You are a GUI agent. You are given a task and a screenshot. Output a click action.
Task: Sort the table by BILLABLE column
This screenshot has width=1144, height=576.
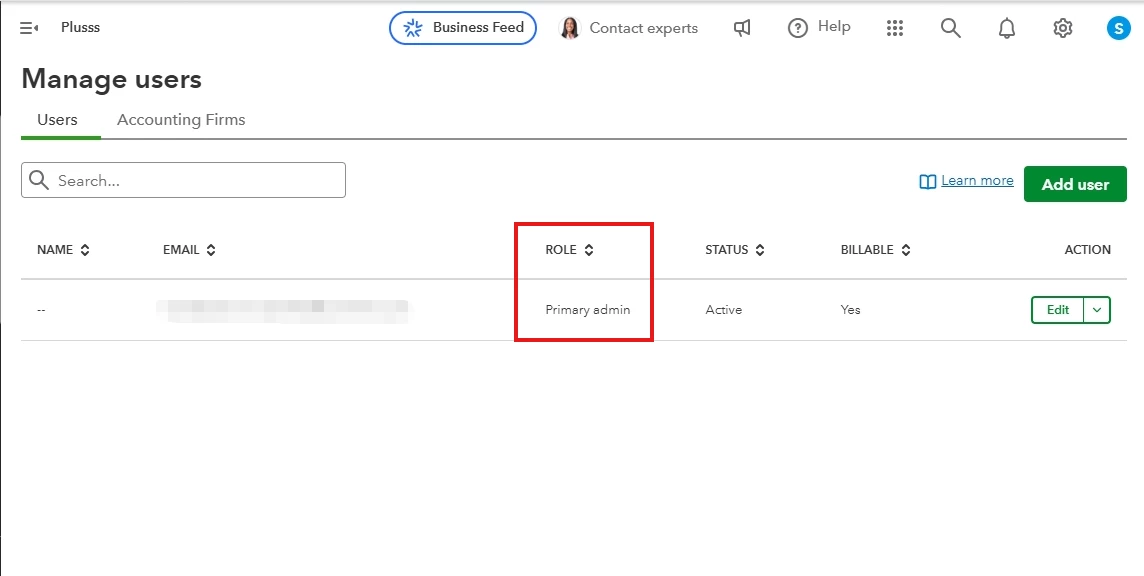pyautogui.click(x=876, y=250)
